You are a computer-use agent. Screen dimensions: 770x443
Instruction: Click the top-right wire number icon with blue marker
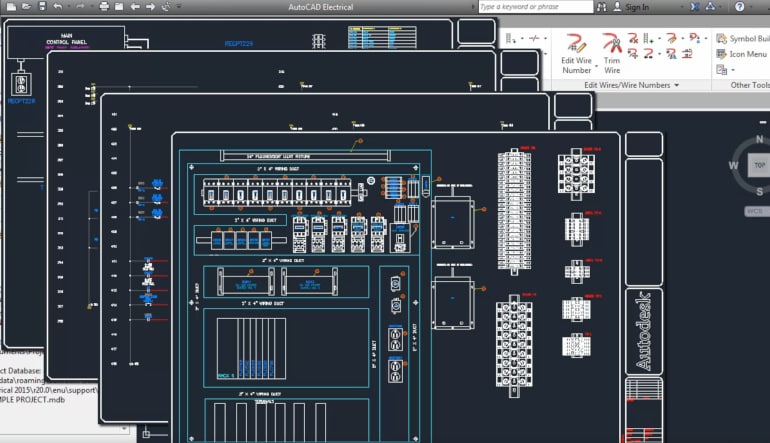(x=694, y=38)
